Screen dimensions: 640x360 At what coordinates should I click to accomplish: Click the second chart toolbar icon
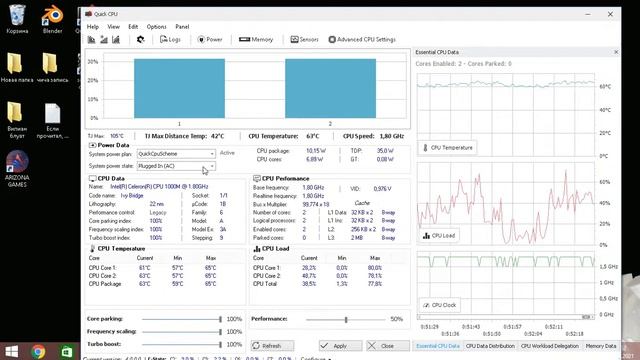click(104, 40)
